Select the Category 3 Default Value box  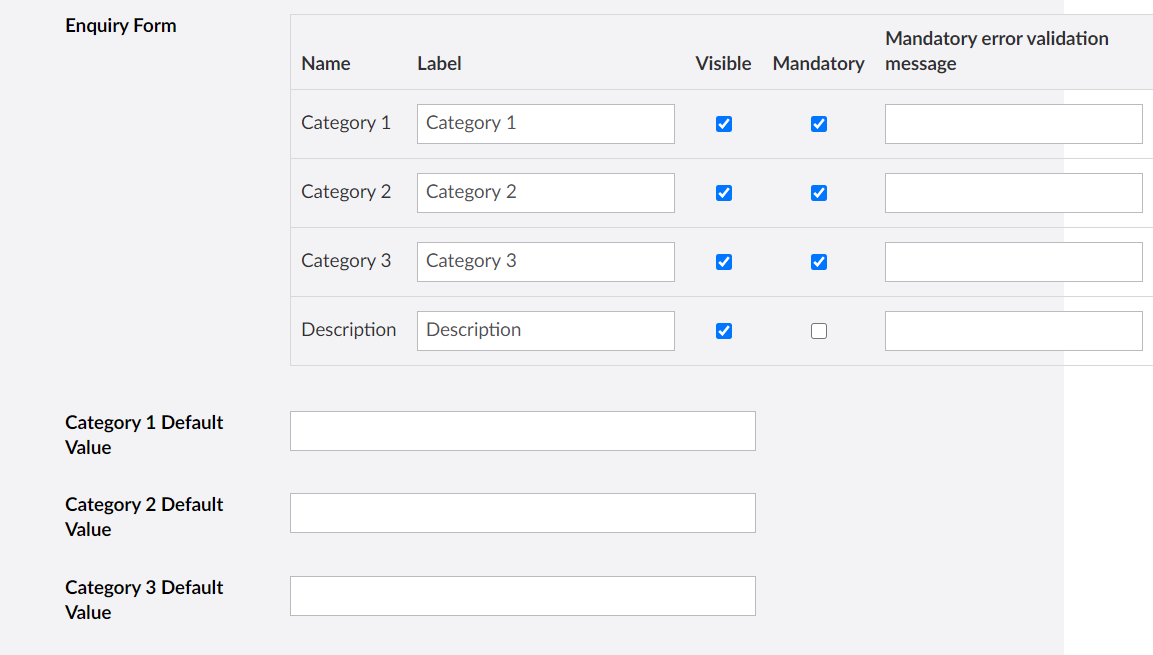point(522,596)
